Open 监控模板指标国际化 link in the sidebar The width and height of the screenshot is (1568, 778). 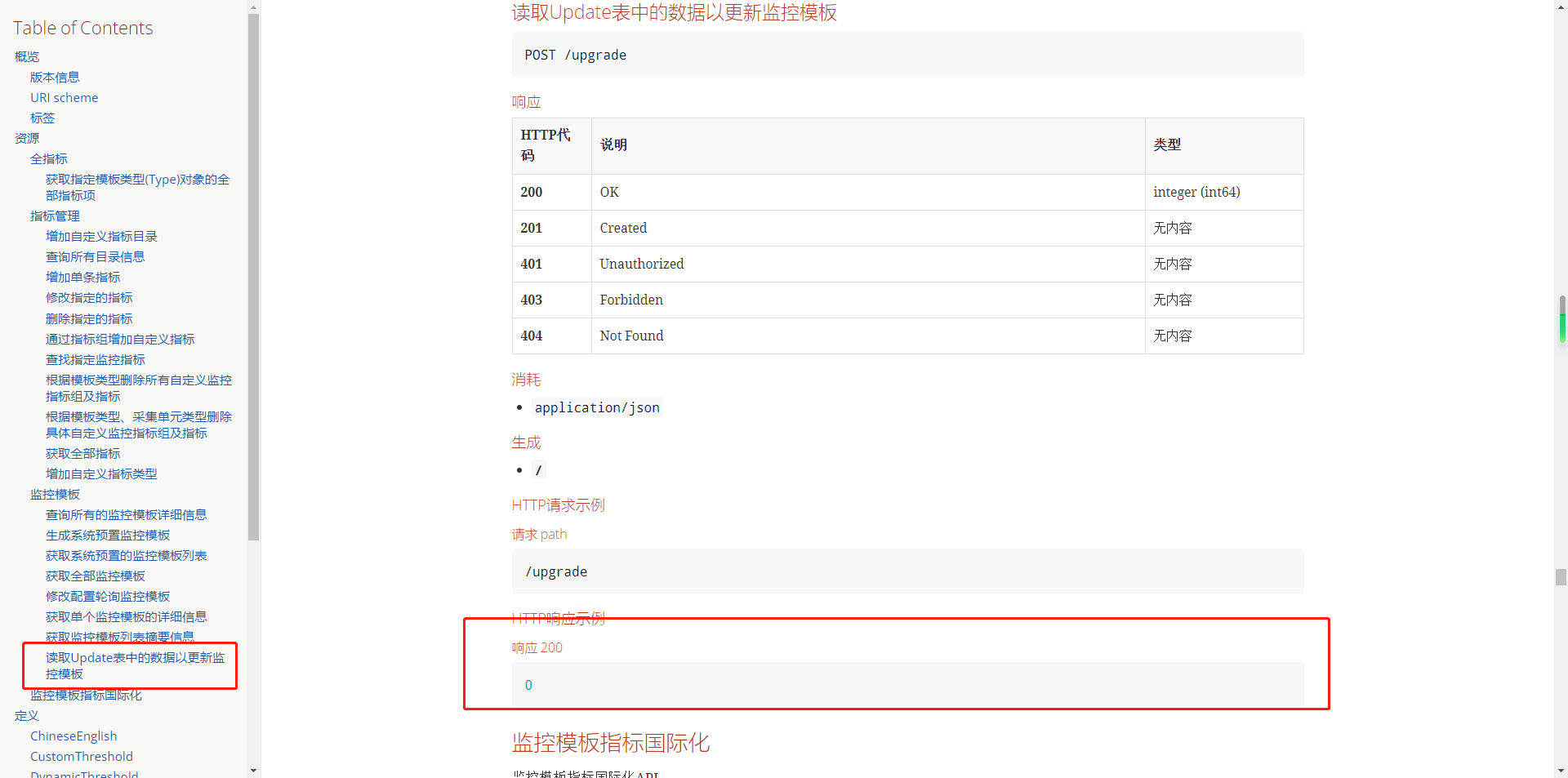coord(86,695)
